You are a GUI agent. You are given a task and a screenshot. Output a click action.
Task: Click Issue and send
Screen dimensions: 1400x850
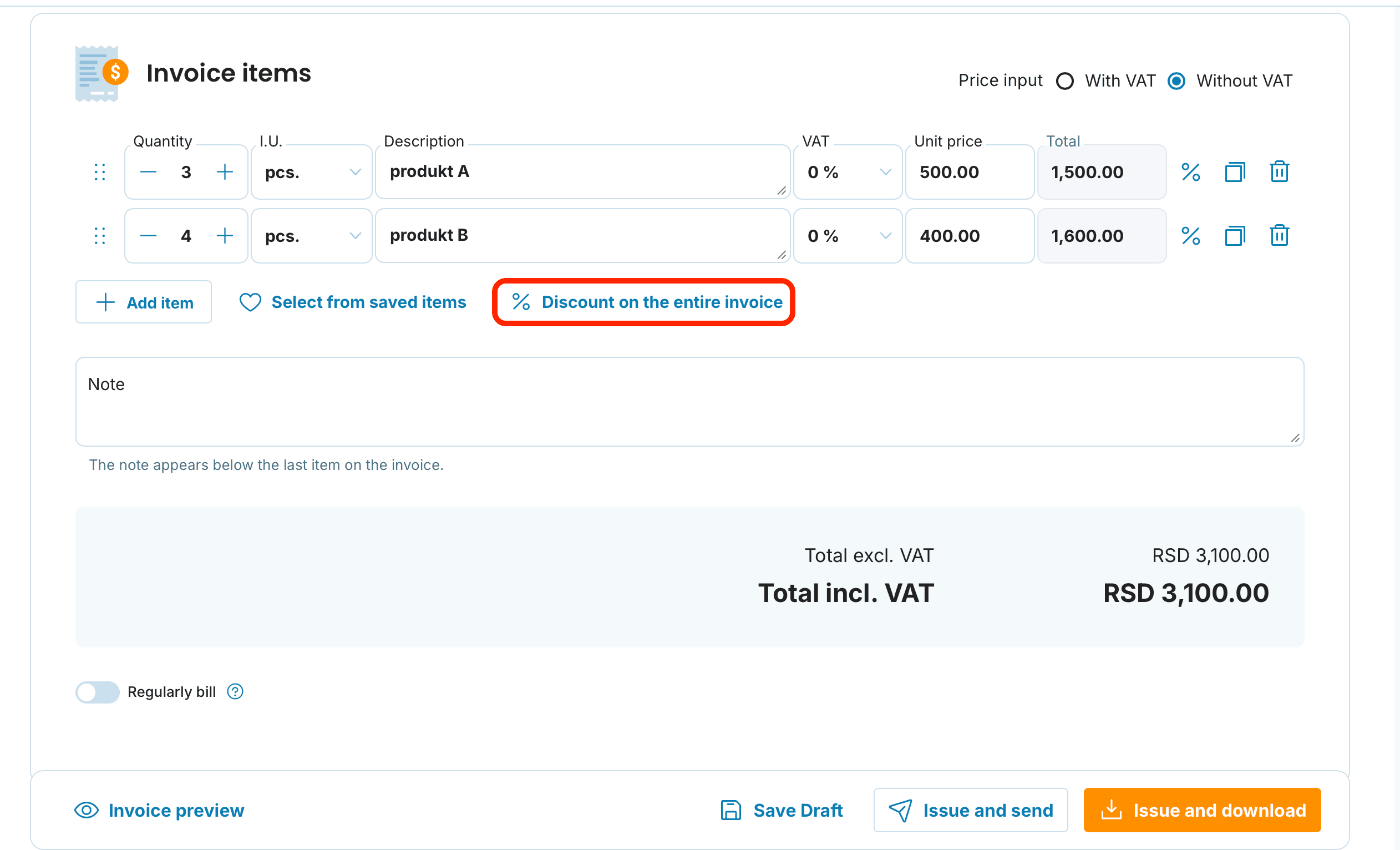point(971,810)
